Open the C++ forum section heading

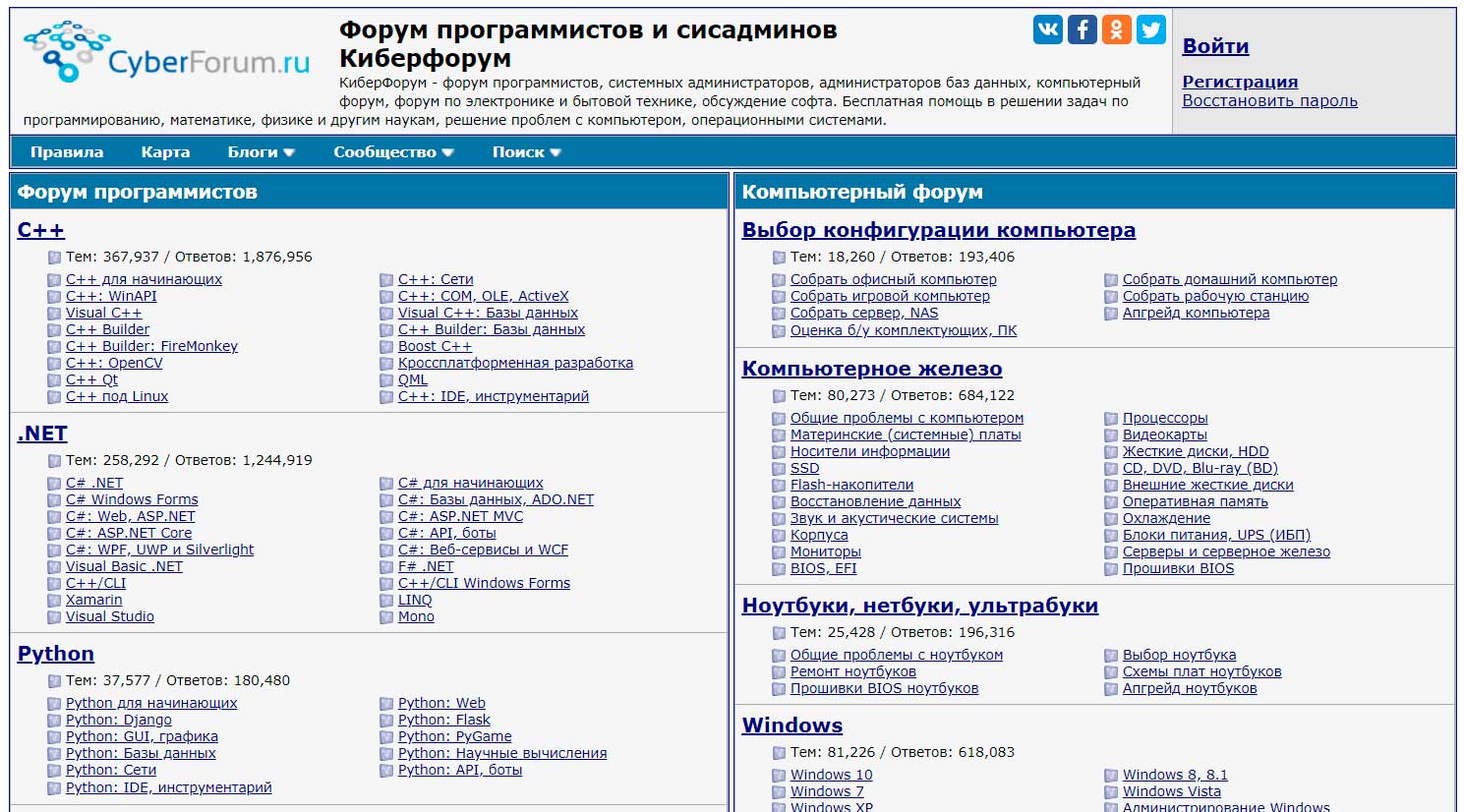pyautogui.click(x=41, y=230)
